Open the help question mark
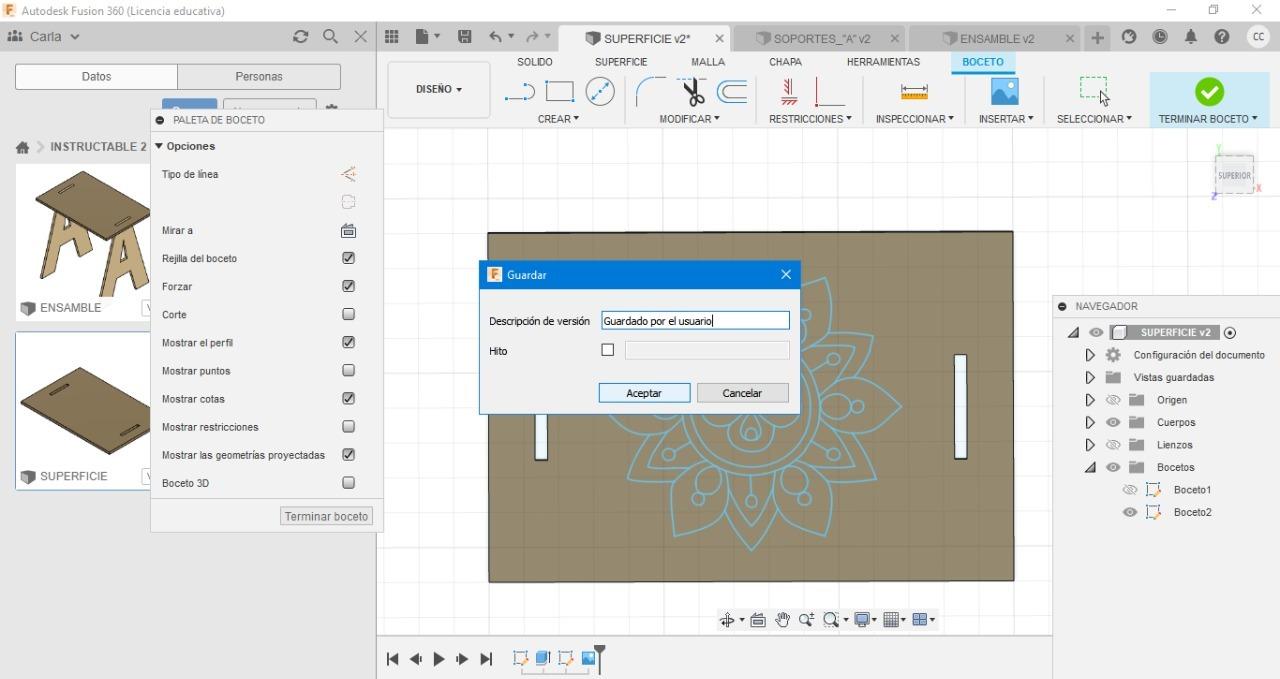 [1221, 37]
